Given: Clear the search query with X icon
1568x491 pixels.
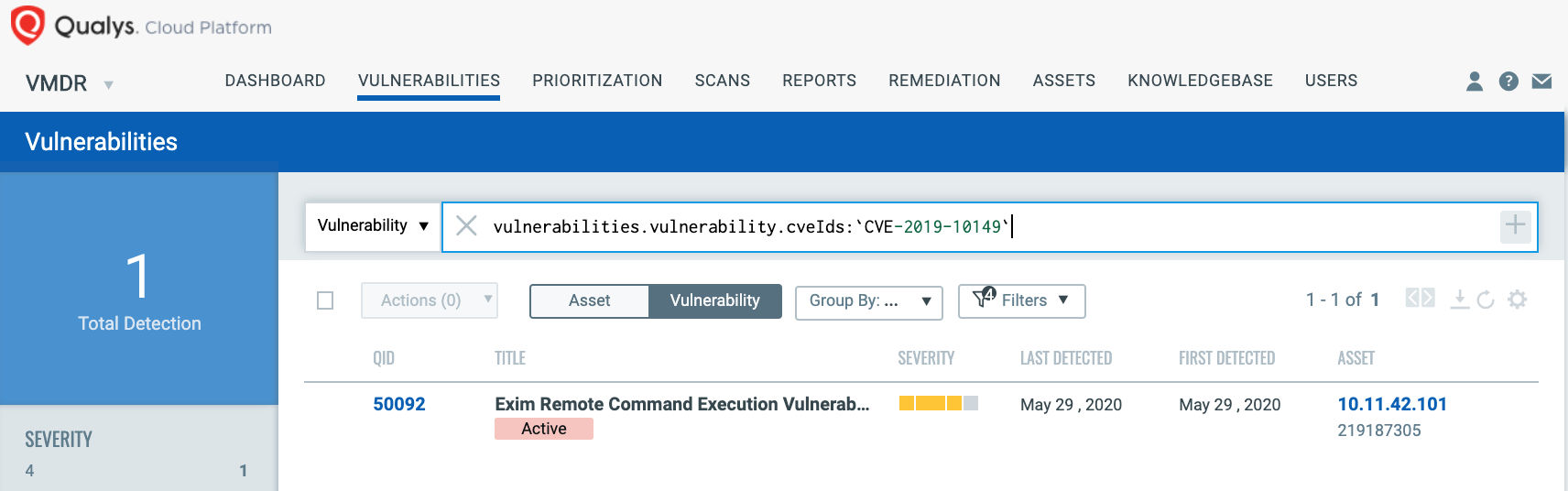Looking at the screenshot, I should pos(466,225).
